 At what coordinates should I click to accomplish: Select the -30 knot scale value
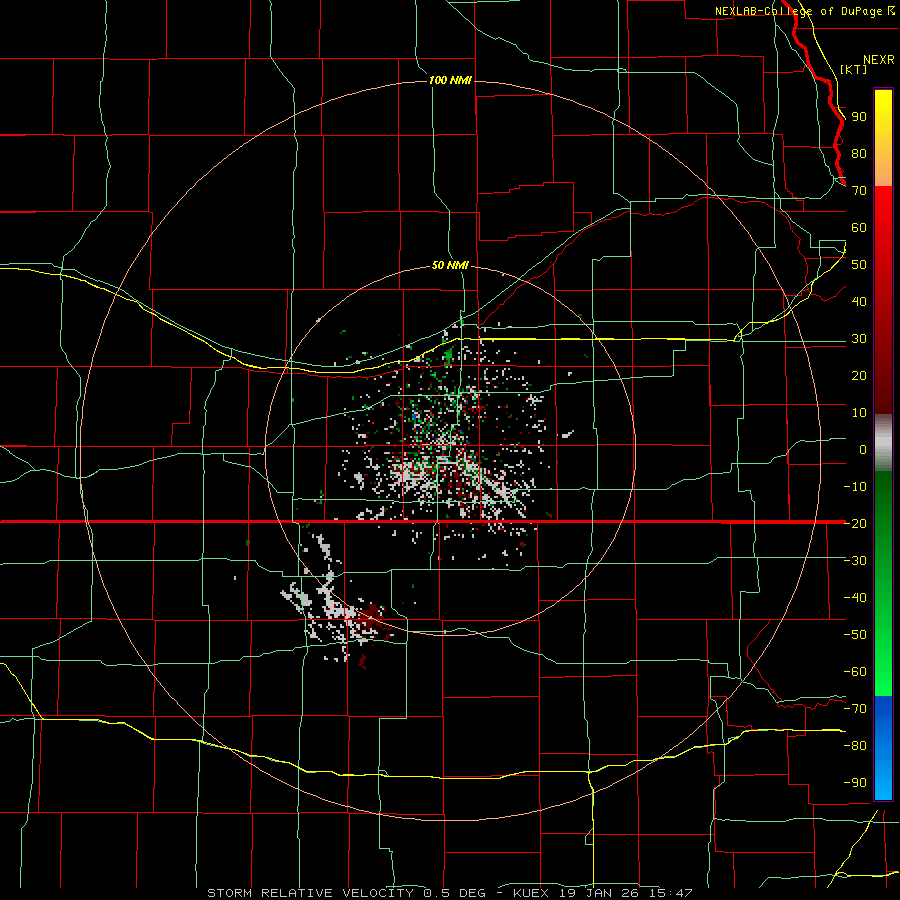(855, 561)
